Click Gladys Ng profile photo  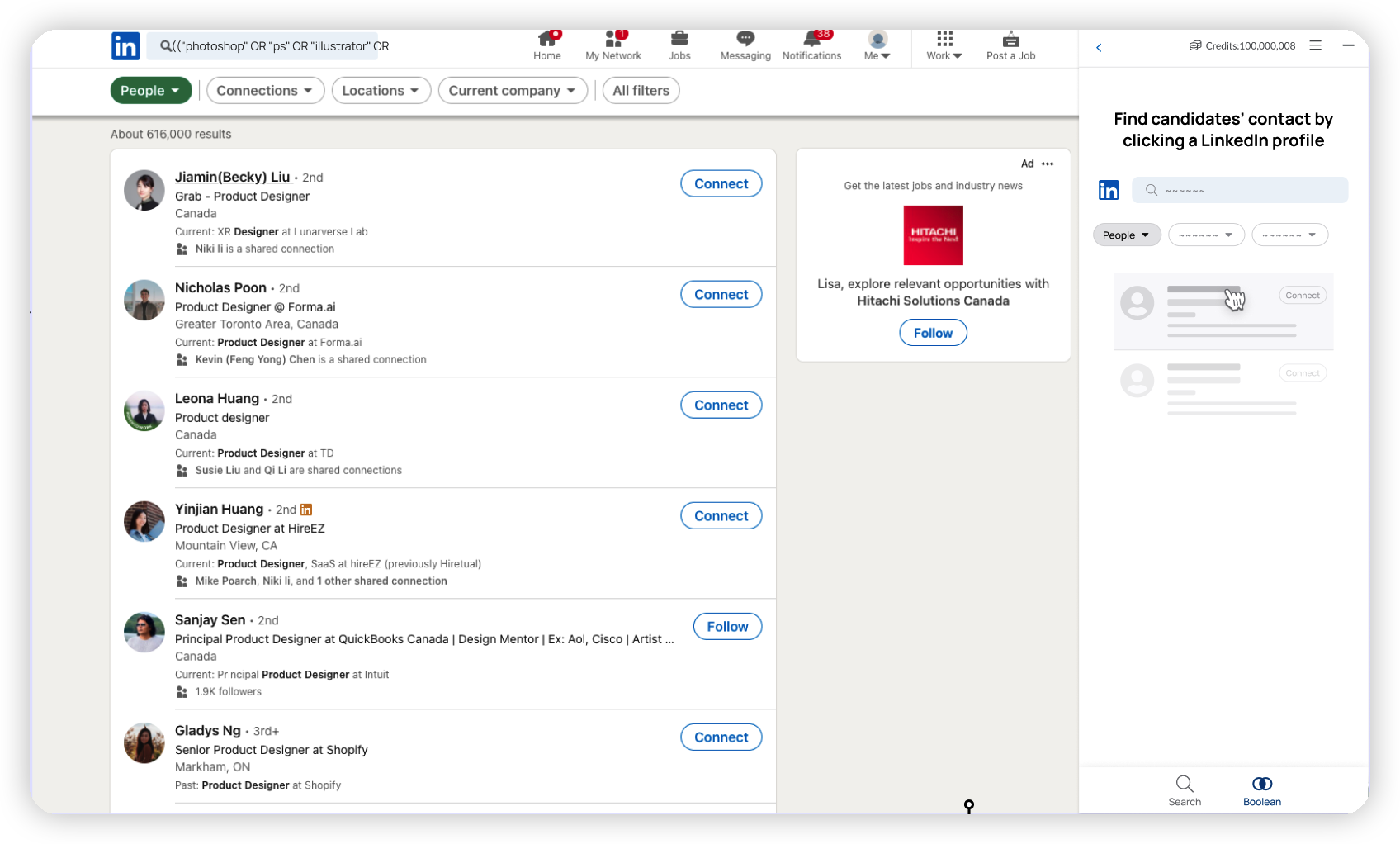144,743
